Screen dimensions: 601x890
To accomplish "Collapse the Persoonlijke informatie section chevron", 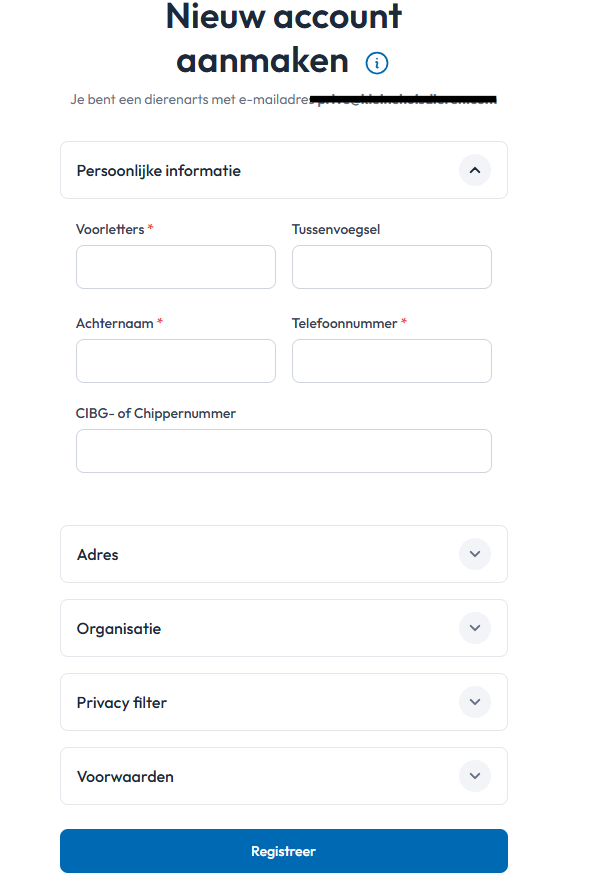I will [475, 170].
